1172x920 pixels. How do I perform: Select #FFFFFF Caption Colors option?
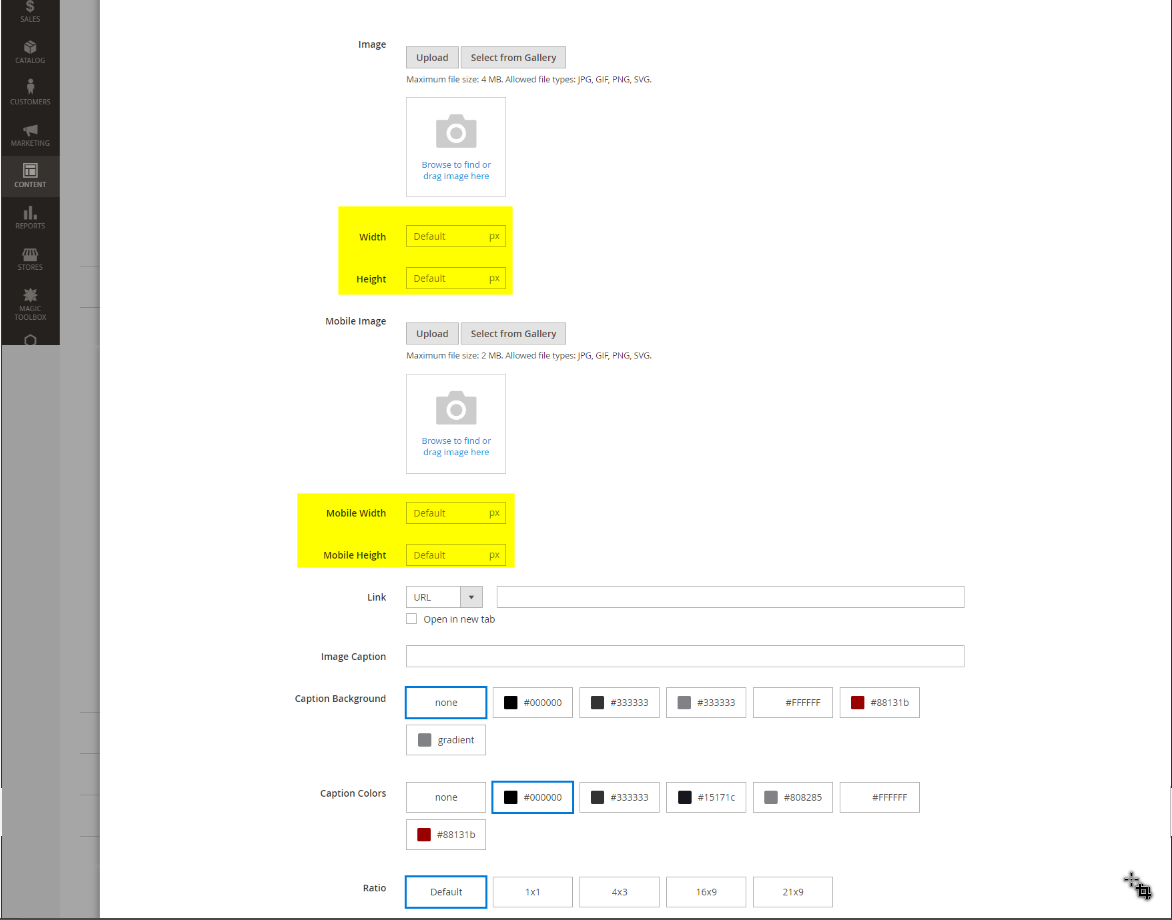tap(880, 797)
